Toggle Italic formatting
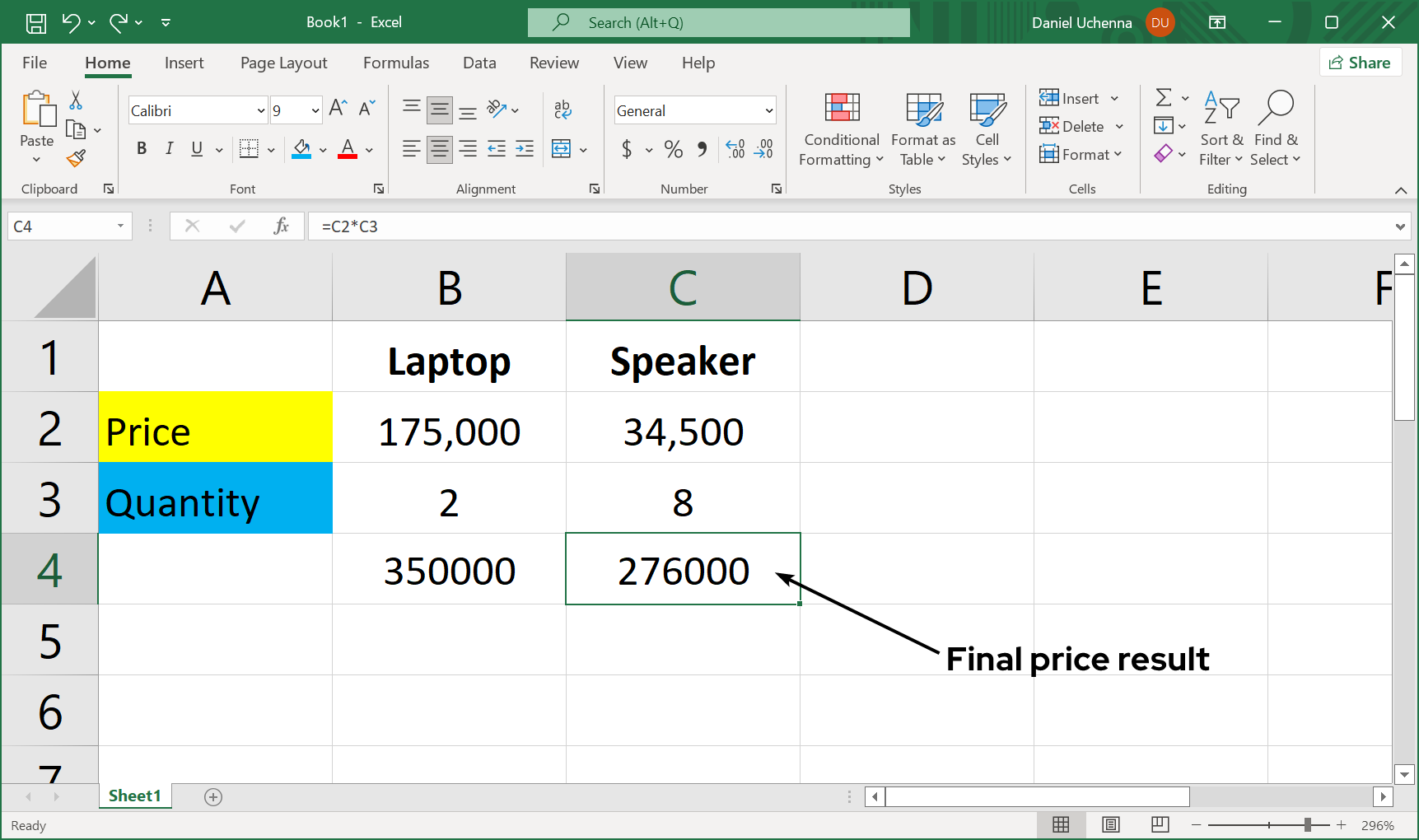Viewport: 1419px width, 840px height. coord(169,149)
